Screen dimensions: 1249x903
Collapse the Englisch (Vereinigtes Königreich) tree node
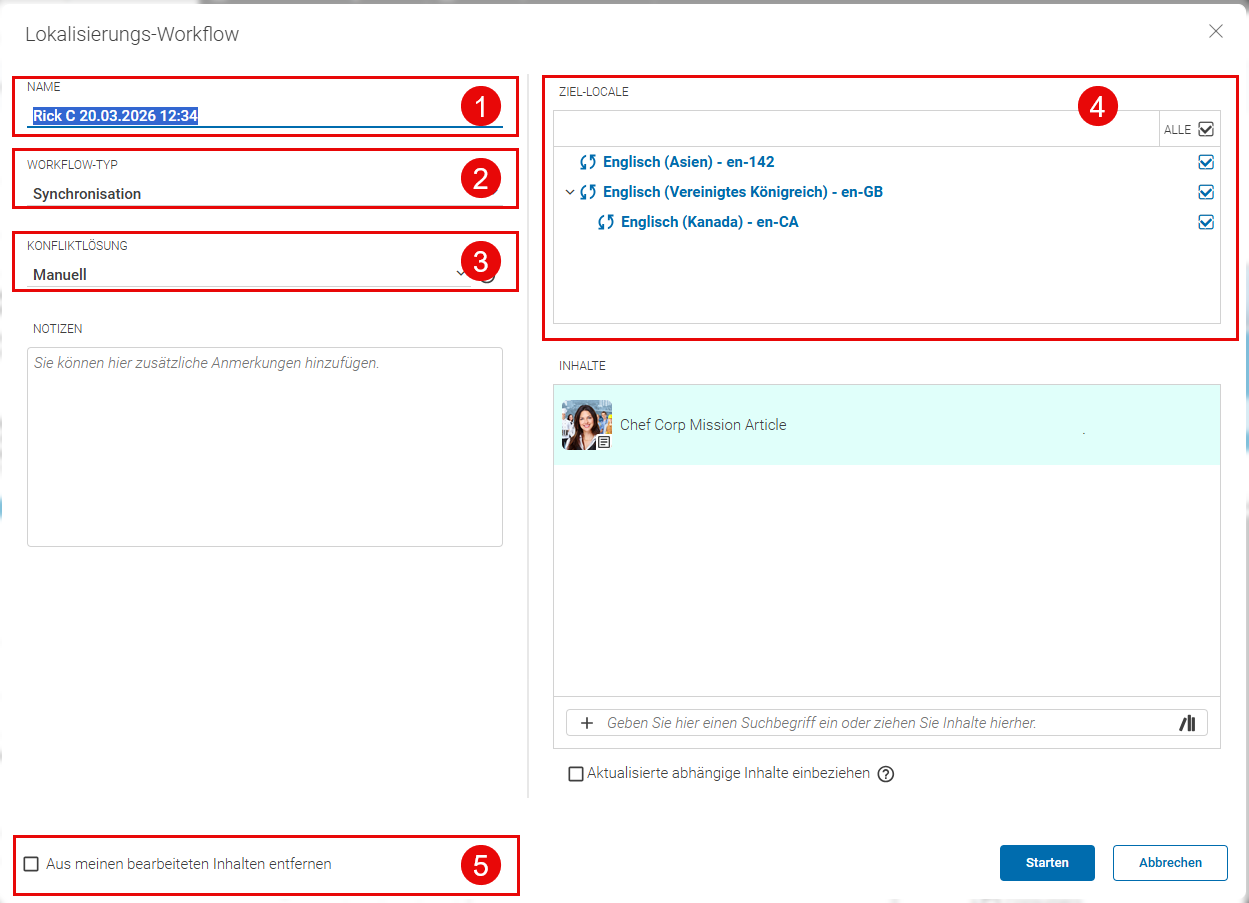570,192
